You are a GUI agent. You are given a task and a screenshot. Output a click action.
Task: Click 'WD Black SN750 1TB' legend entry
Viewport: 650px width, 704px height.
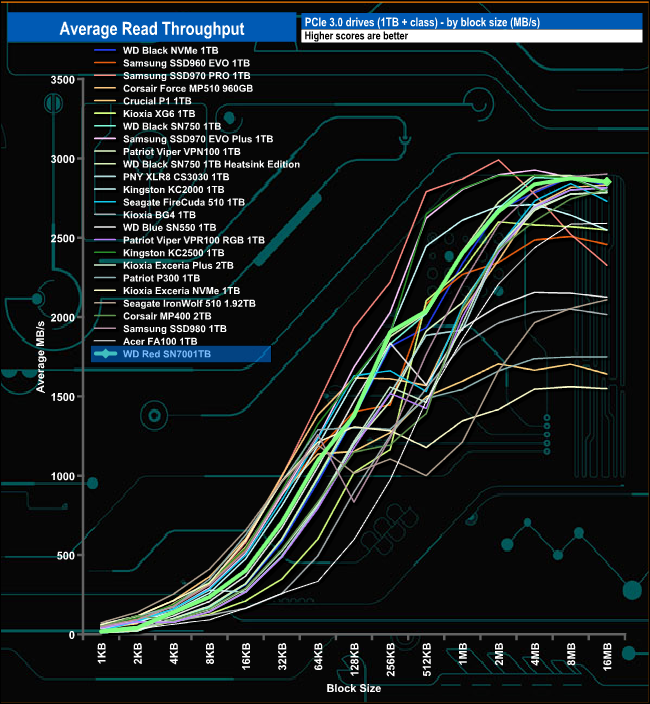click(x=172, y=127)
